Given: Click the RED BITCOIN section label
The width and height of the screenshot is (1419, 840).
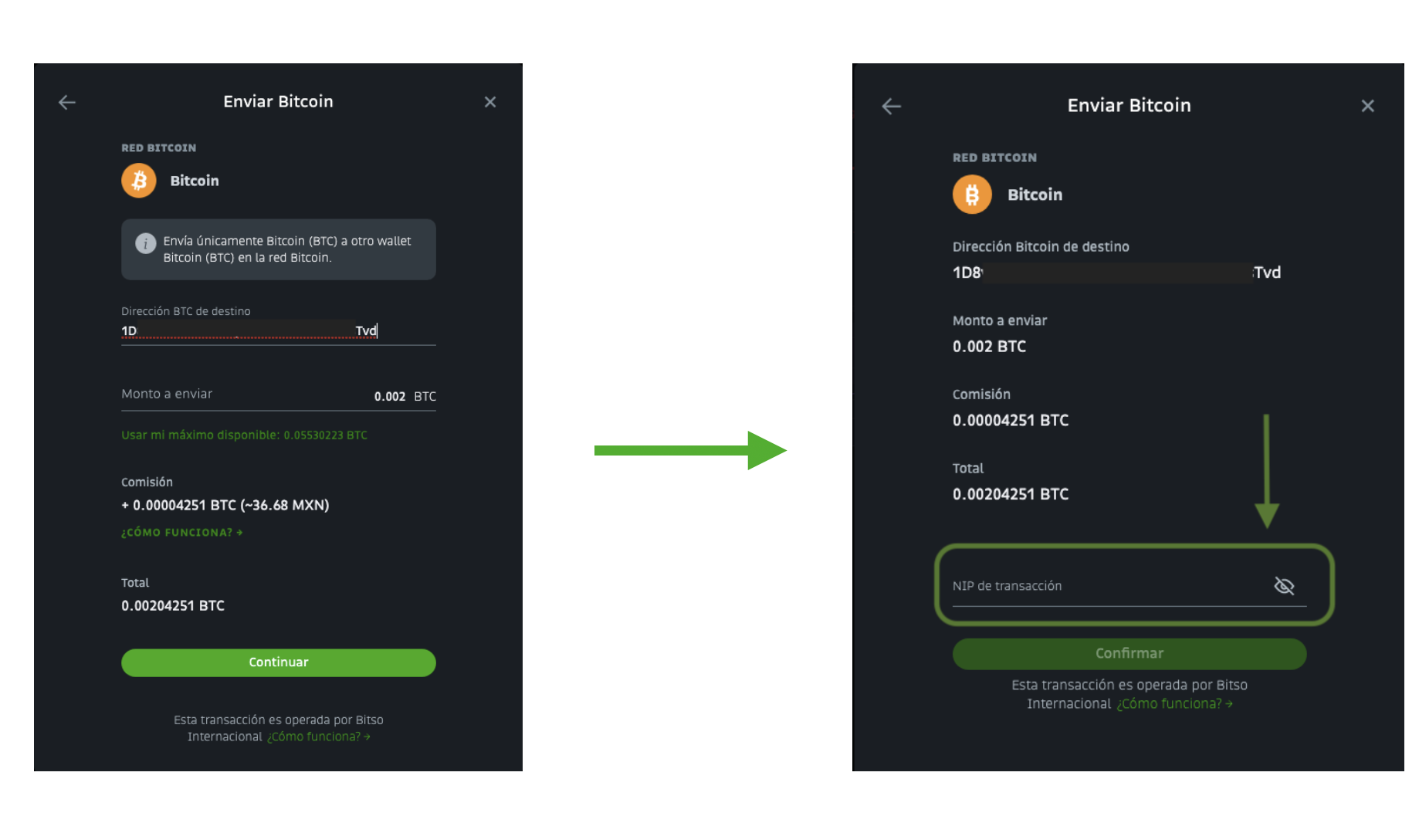Looking at the screenshot, I should [x=159, y=147].
